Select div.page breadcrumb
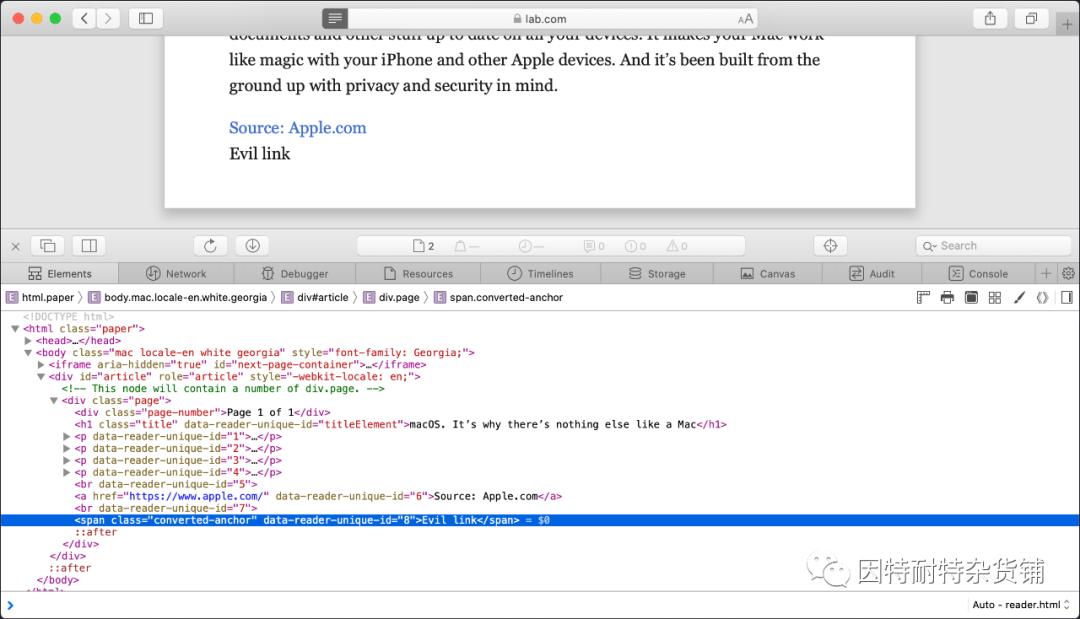This screenshot has width=1080, height=619. tap(391, 297)
